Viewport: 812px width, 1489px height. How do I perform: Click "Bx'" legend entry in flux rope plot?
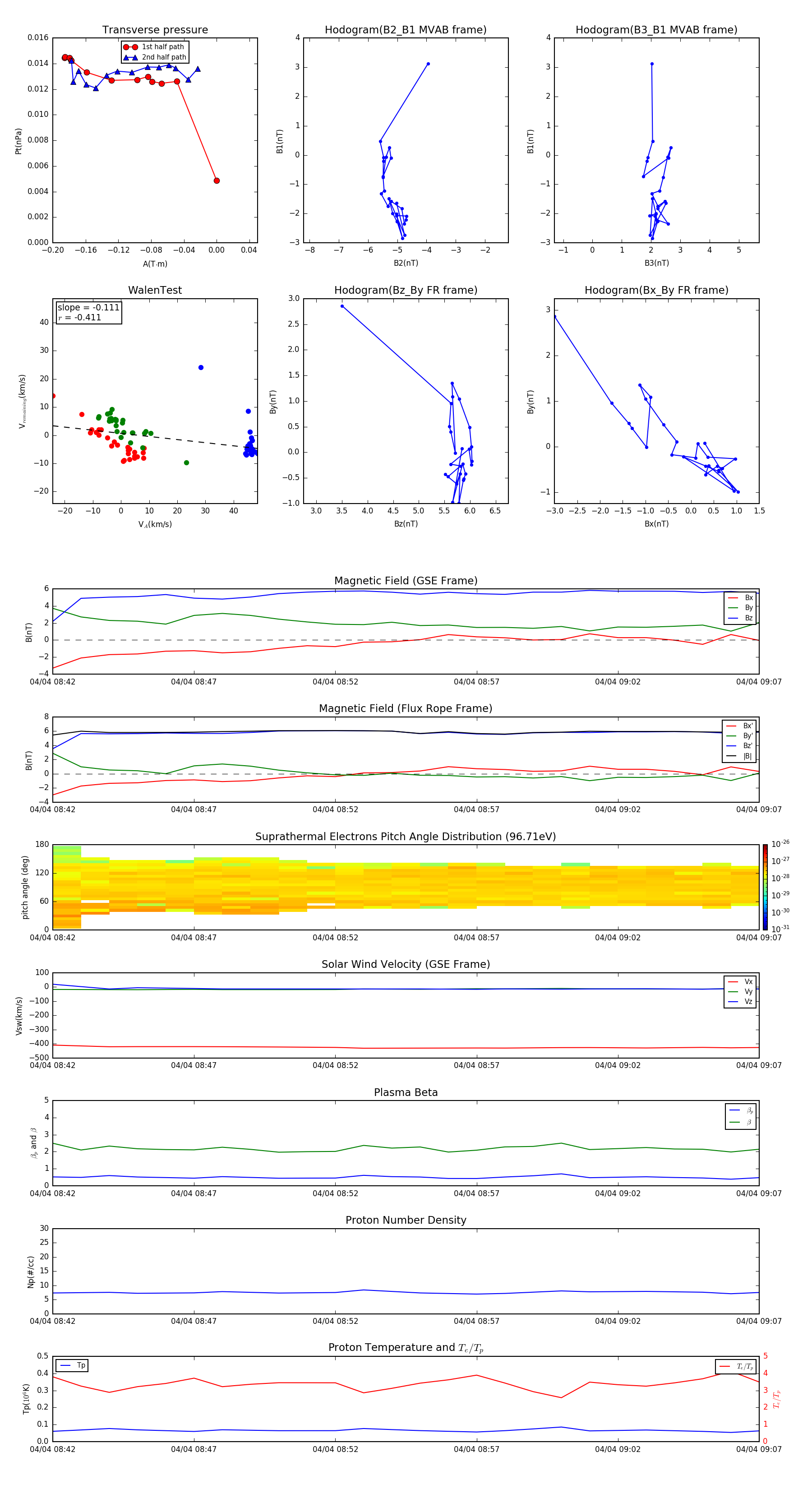click(740, 726)
